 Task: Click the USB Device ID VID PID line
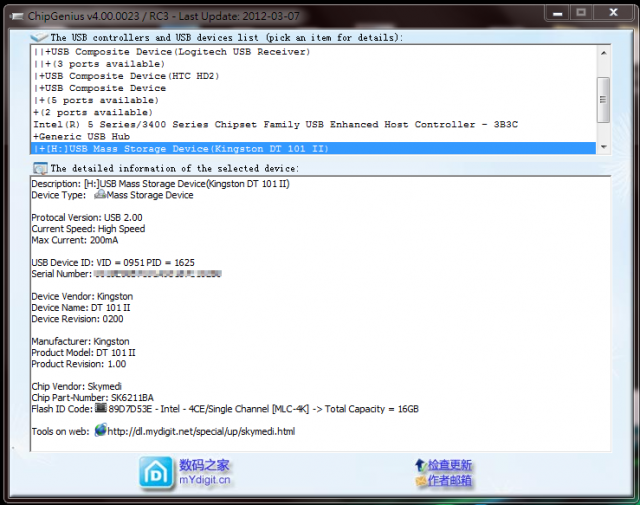[113, 263]
